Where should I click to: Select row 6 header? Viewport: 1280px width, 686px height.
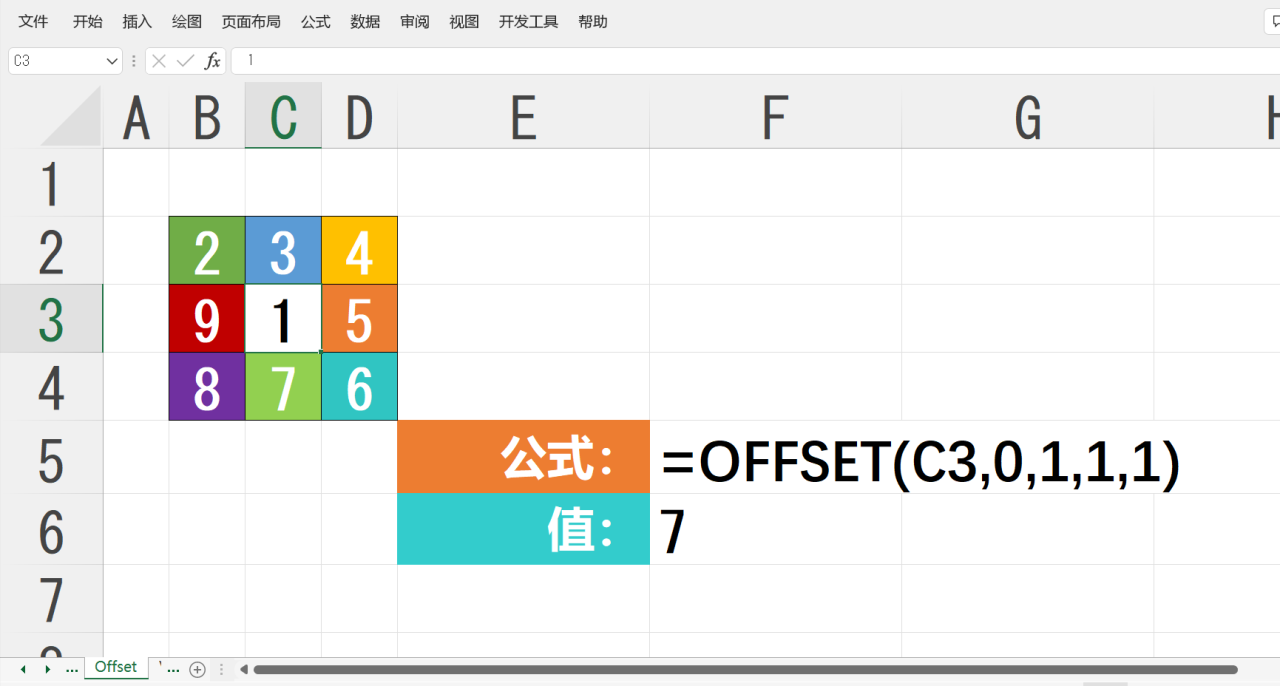[x=51, y=529]
